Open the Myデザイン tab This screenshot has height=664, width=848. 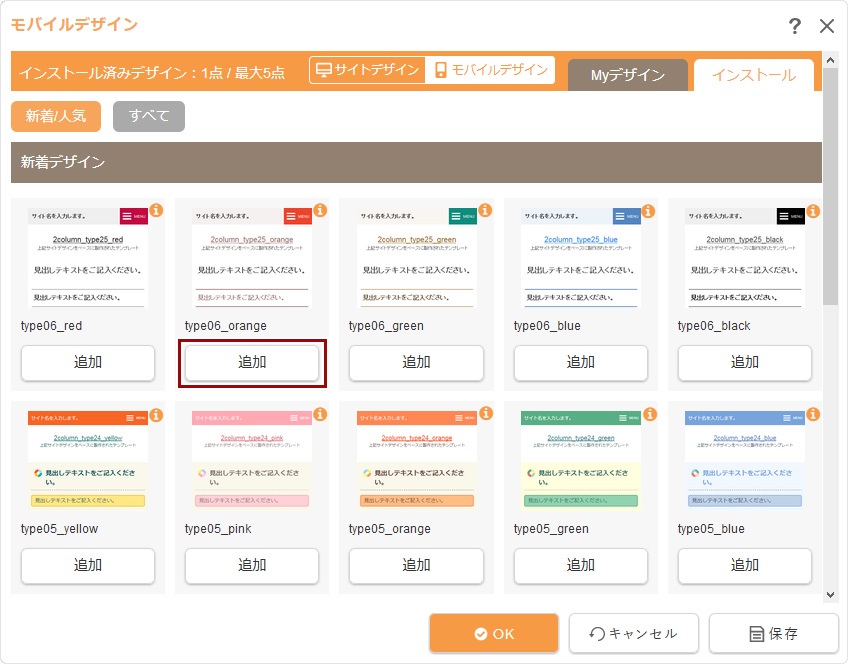pos(627,76)
